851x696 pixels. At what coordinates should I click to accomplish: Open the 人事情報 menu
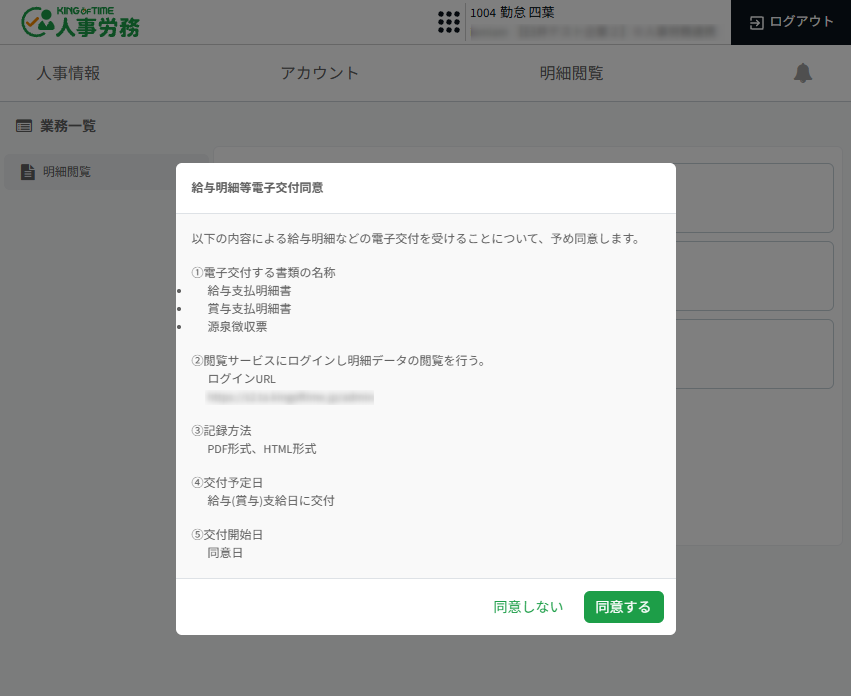[68, 73]
